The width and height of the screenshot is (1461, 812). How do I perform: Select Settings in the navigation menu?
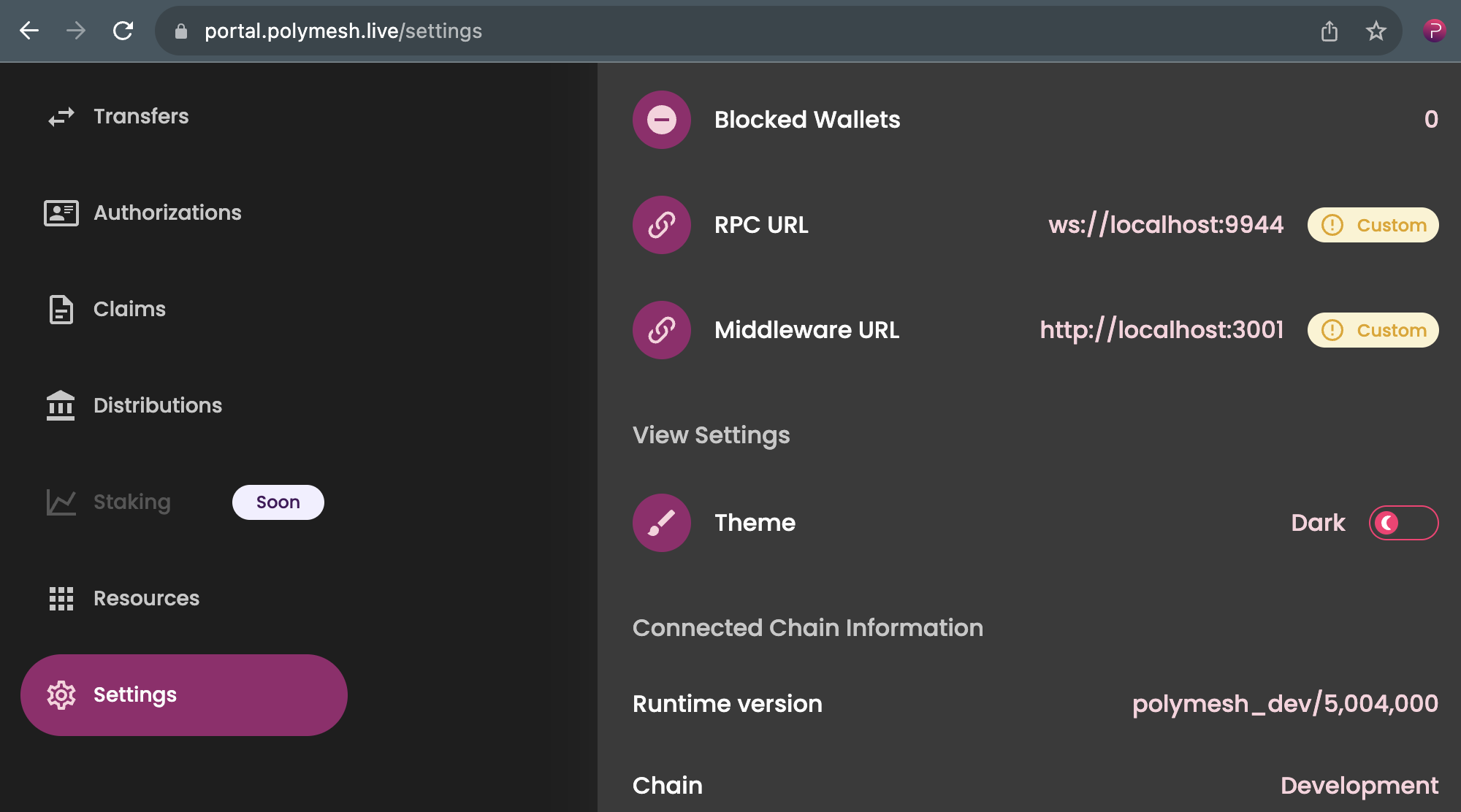[135, 694]
